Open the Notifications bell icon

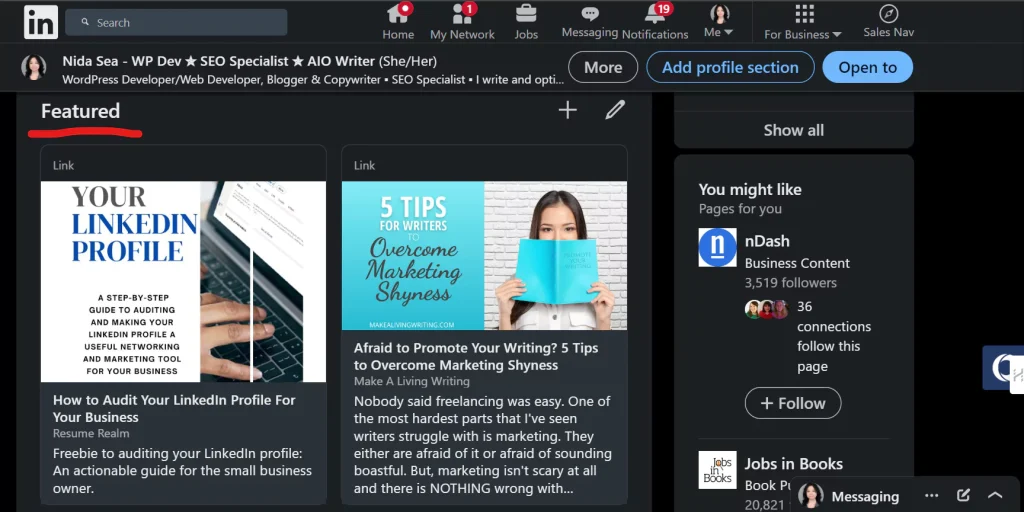654,13
